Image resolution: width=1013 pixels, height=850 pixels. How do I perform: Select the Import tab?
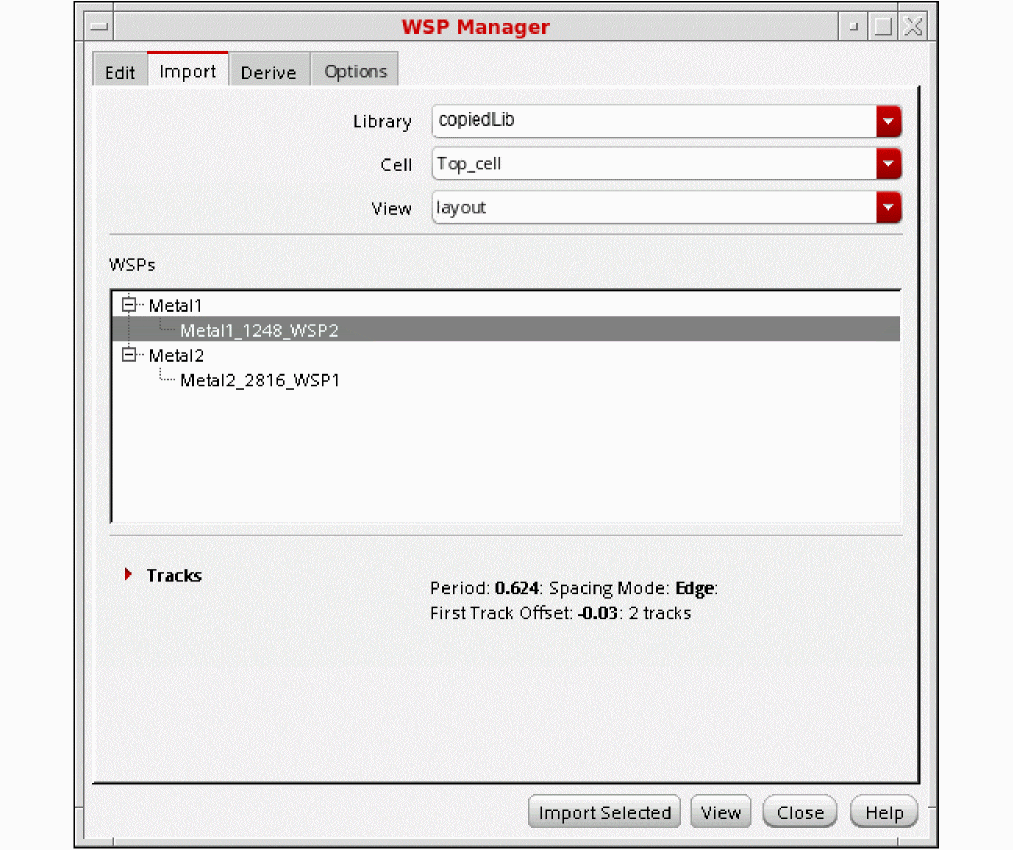tap(188, 72)
